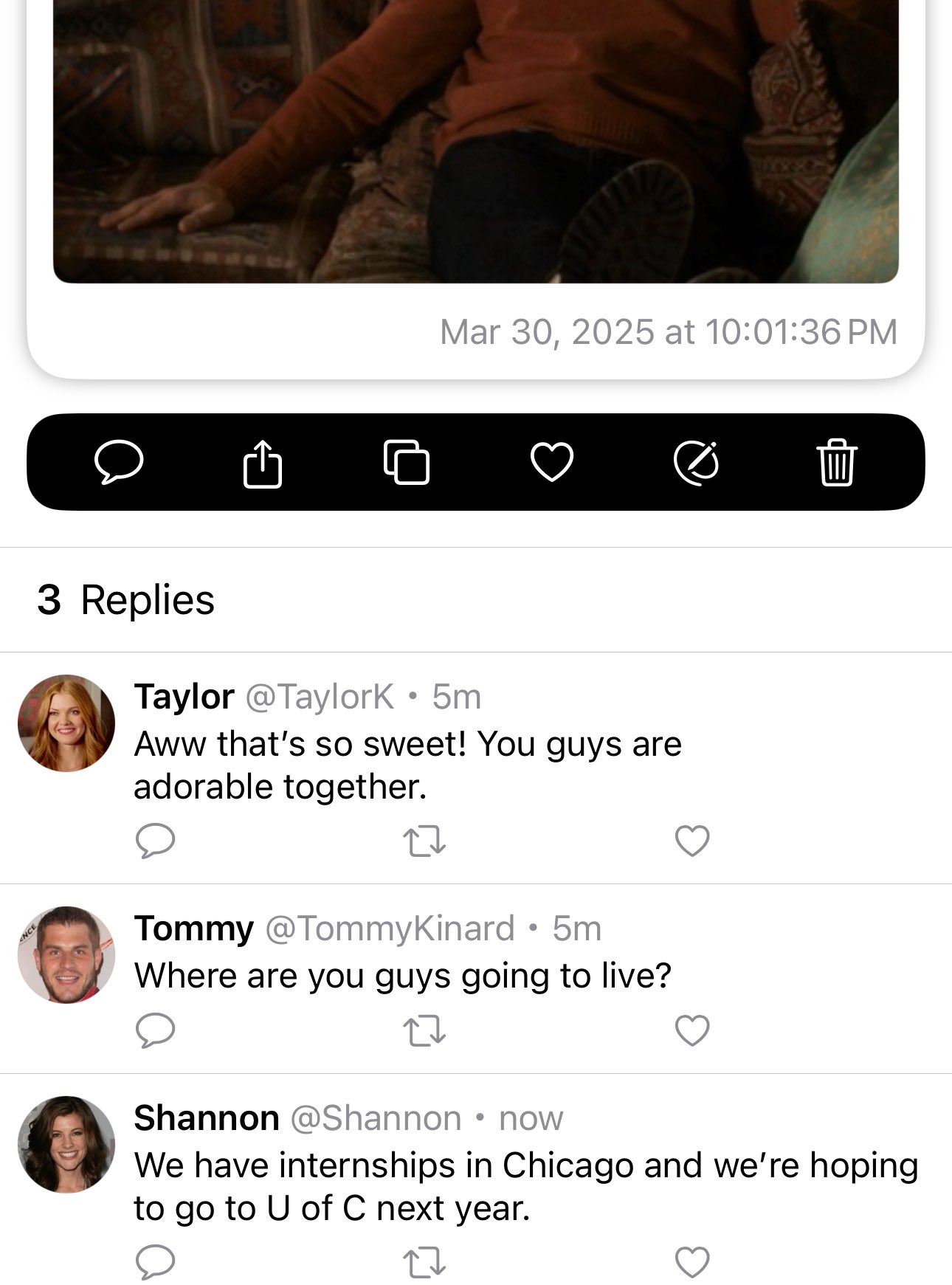This screenshot has height=1285, width=952.
Task: Open Tommy's profile picture
Action: [x=66, y=955]
